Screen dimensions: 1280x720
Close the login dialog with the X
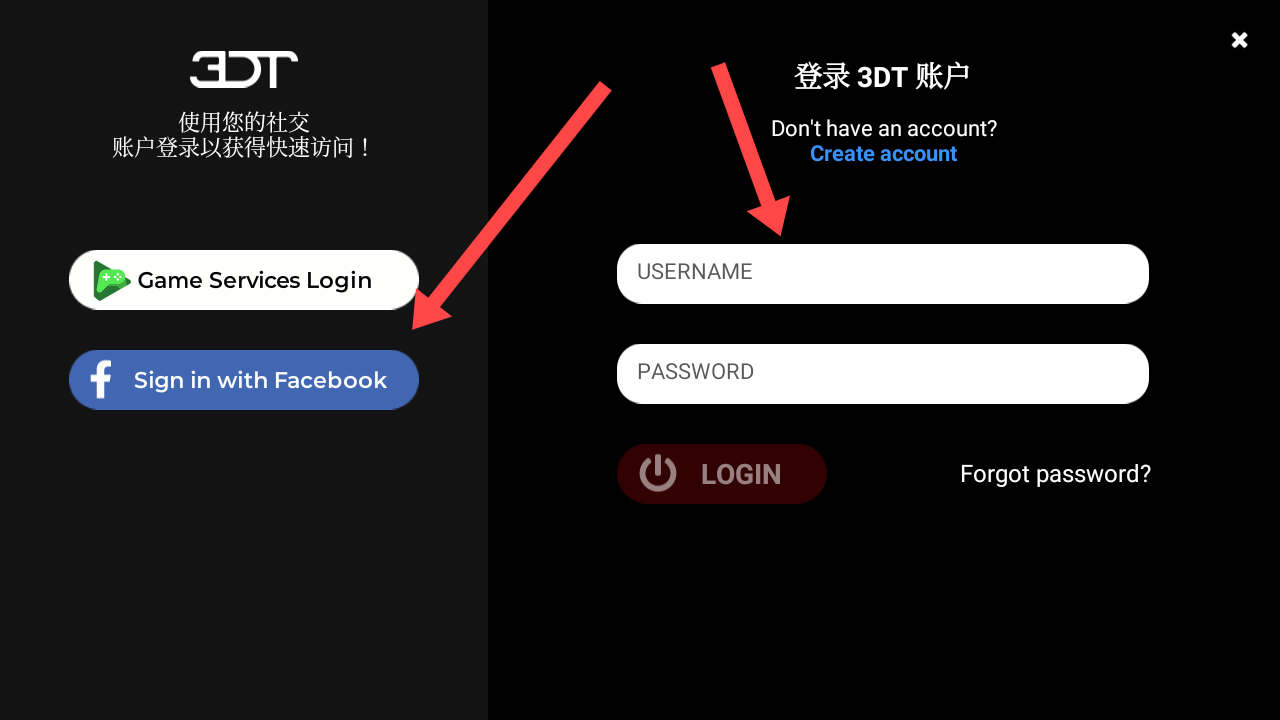point(1239,40)
